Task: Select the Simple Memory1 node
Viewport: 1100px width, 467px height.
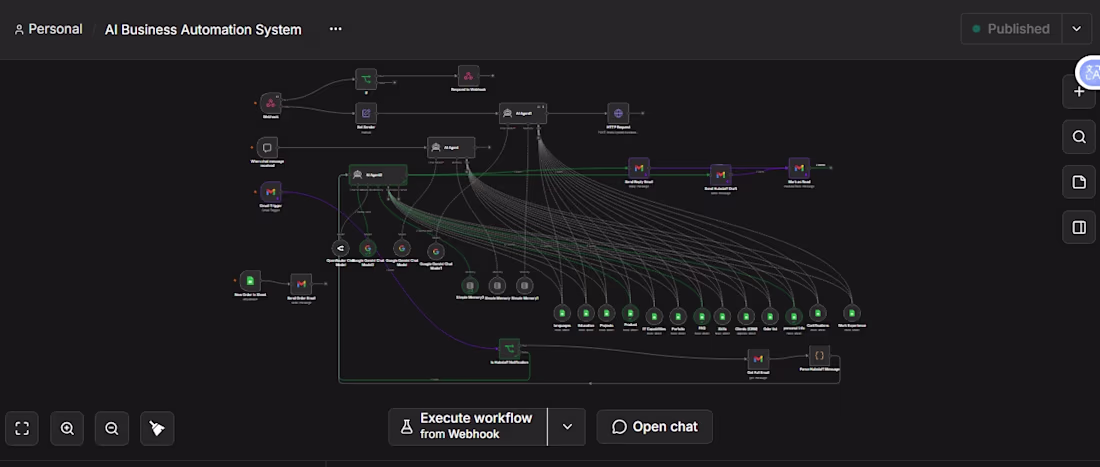Action: (x=524, y=285)
